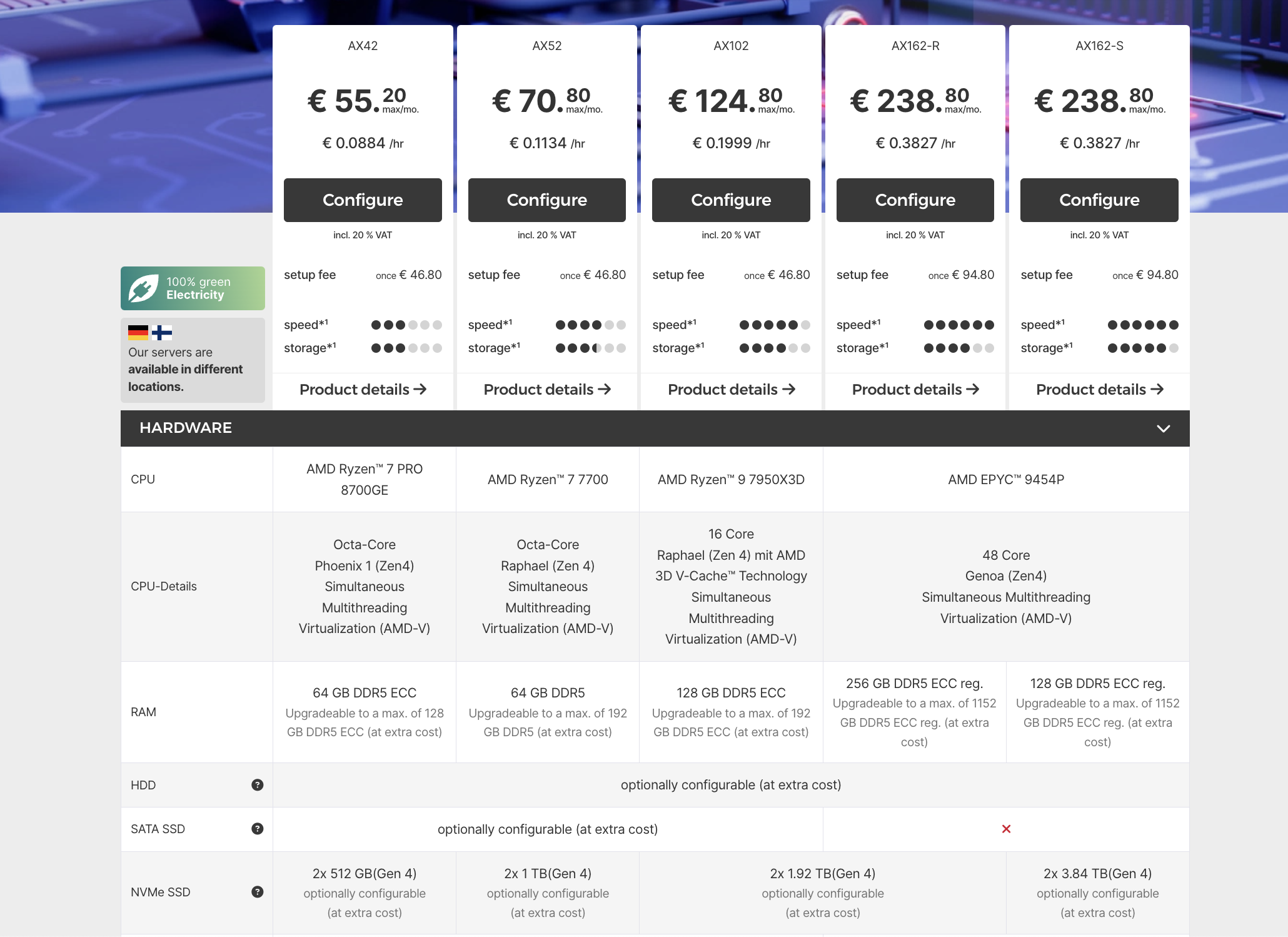Select the AX52 plan title

pos(546,46)
